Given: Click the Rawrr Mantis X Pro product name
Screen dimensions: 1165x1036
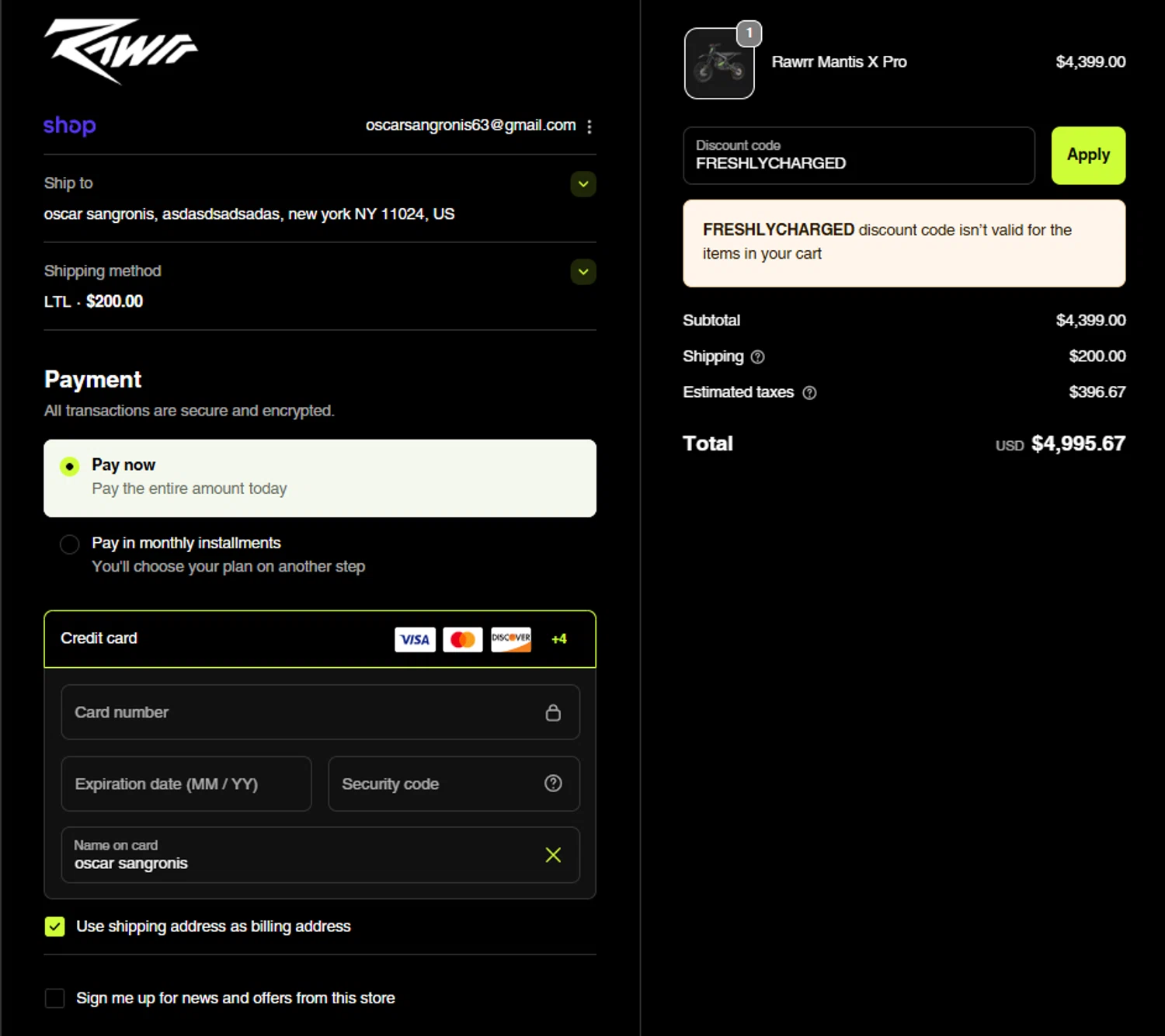Looking at the screenshot, I should click(x=839, y=62).
